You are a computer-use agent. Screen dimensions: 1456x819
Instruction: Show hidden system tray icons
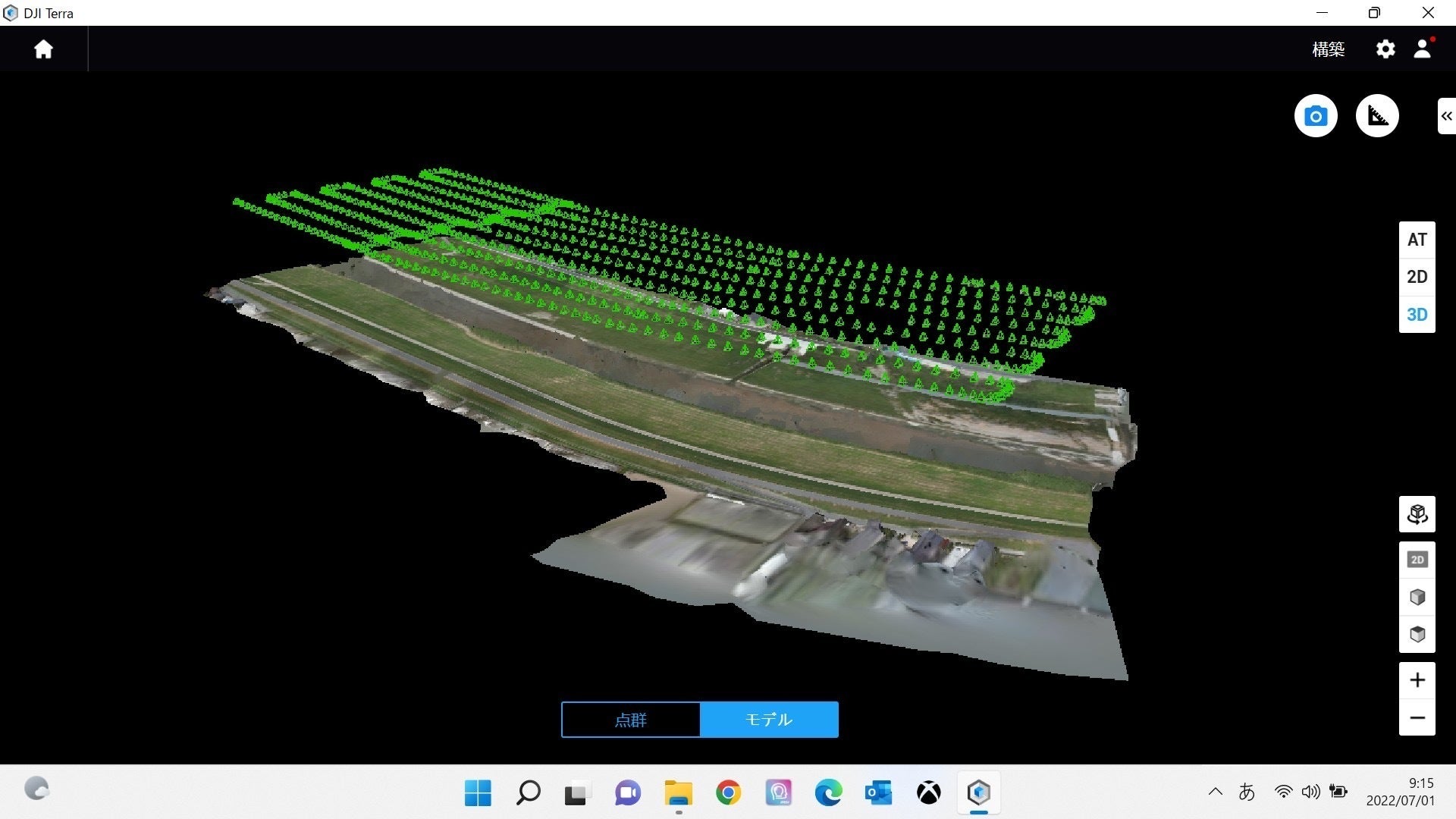point(1215,792)
